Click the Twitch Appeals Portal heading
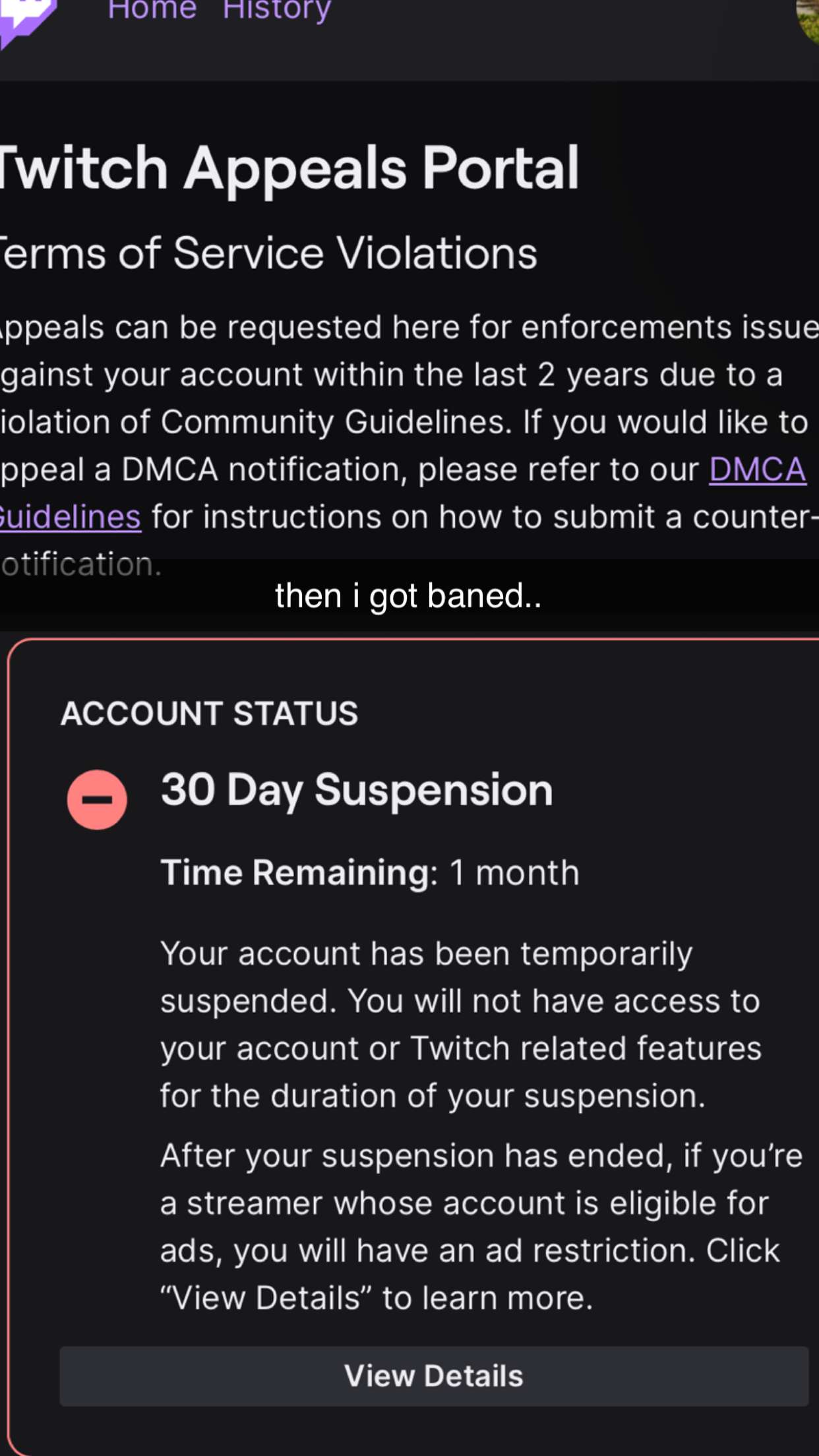The height and width of the screenshot is (1456, 819). 289,168
